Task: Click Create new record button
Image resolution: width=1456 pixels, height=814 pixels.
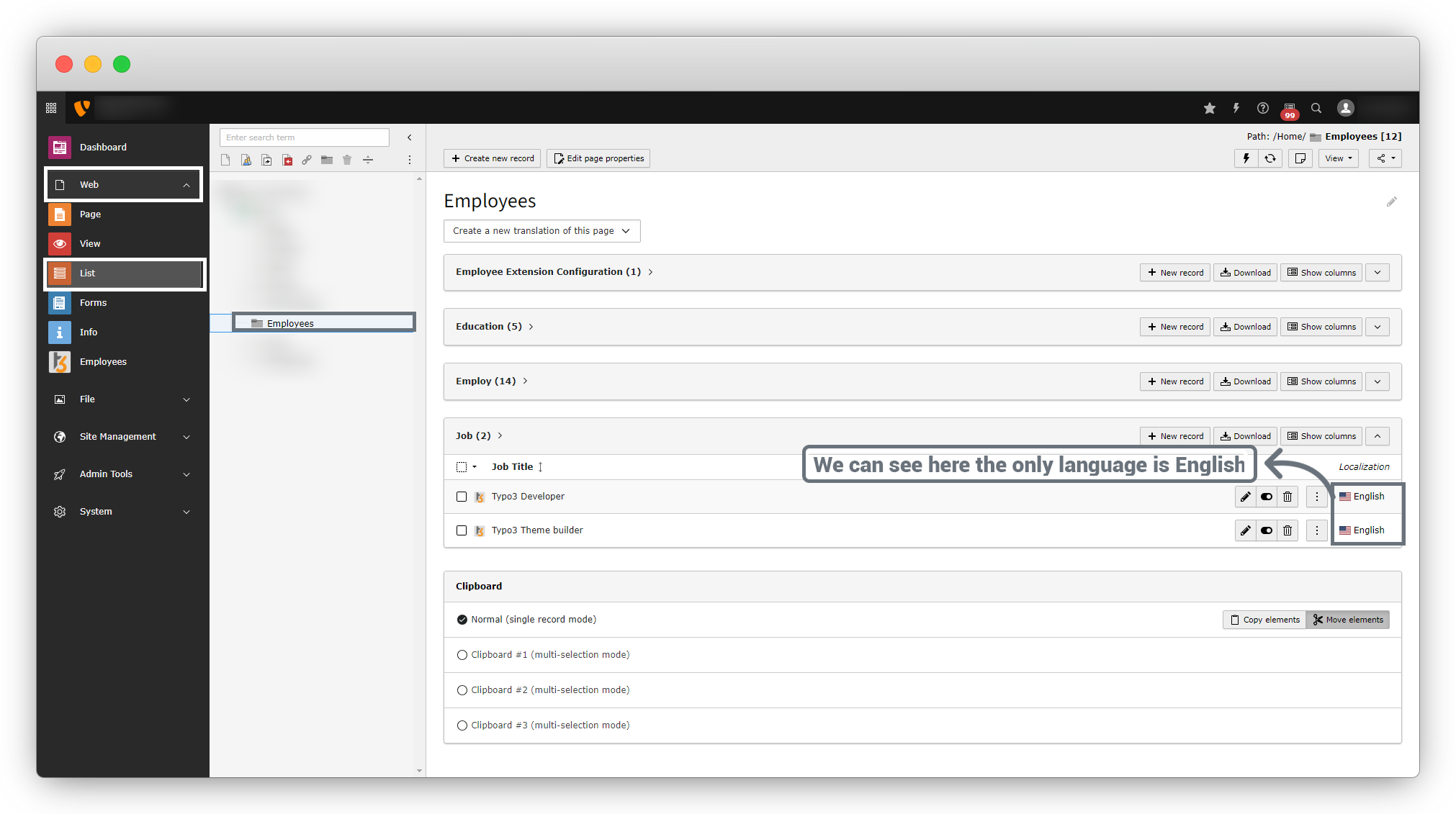Action: (x=493, y=158)
